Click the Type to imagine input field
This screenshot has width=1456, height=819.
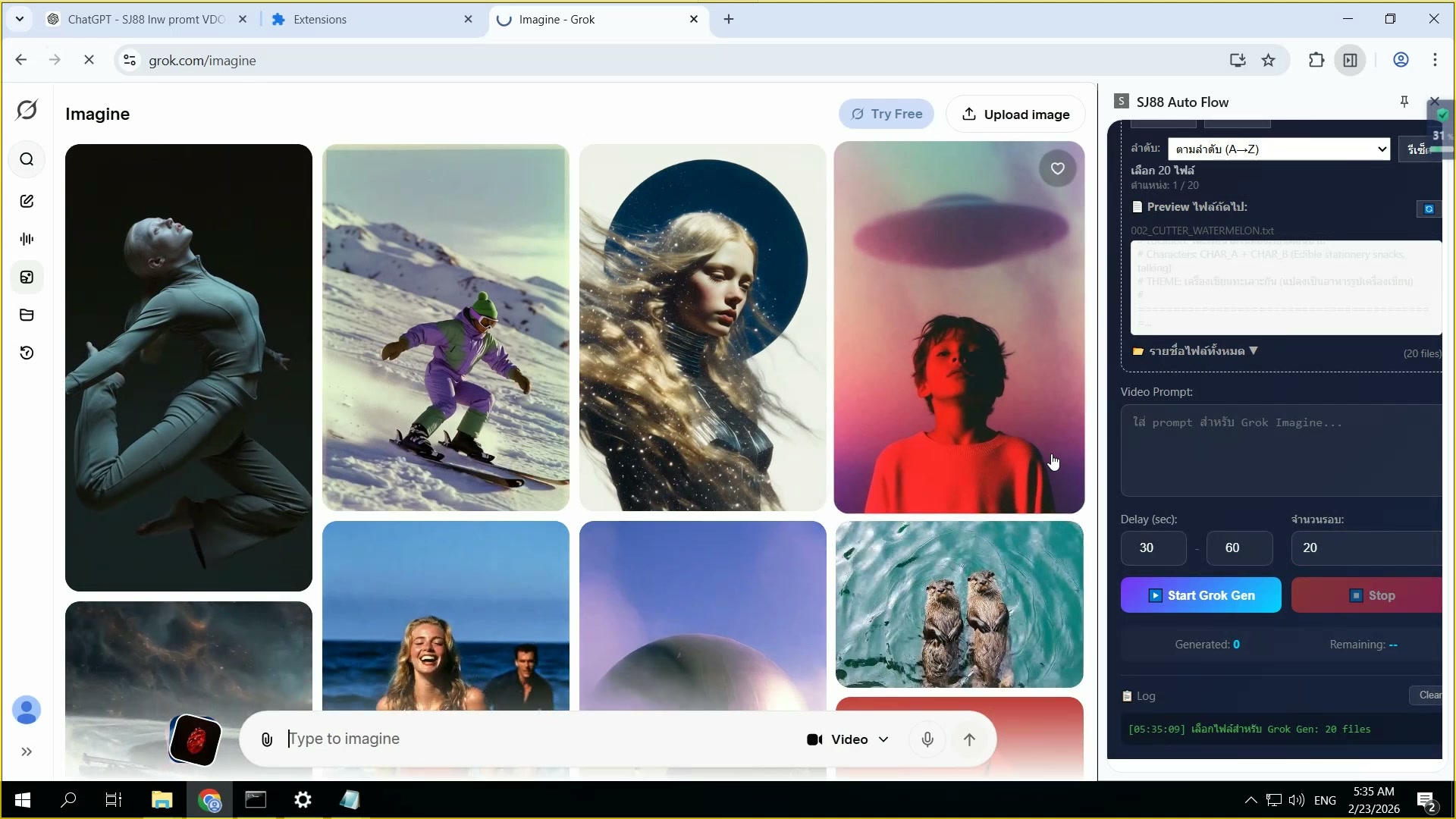pyautogui.click(x=455, y=739)
